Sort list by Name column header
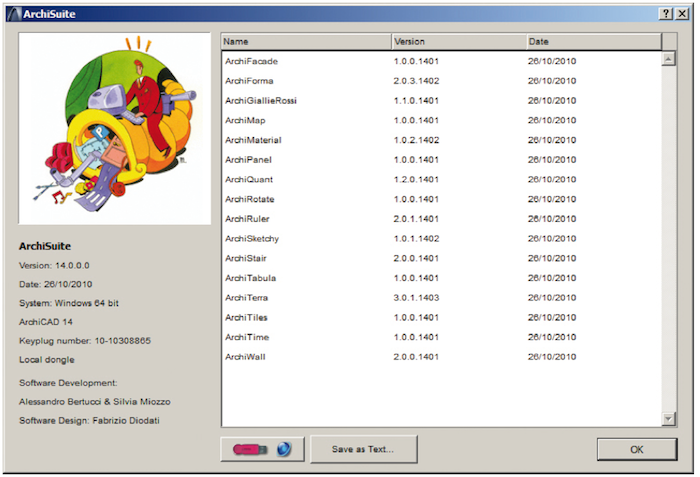 [x=306, y=42]
